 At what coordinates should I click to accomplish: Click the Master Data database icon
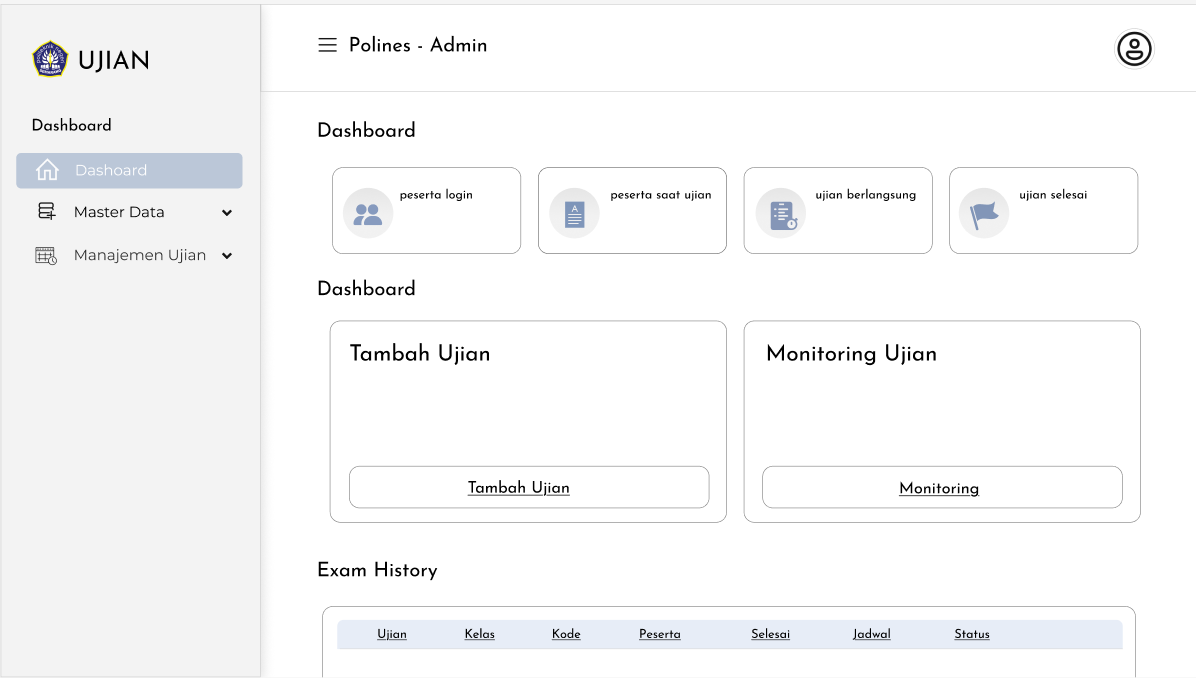pos(44,211)
